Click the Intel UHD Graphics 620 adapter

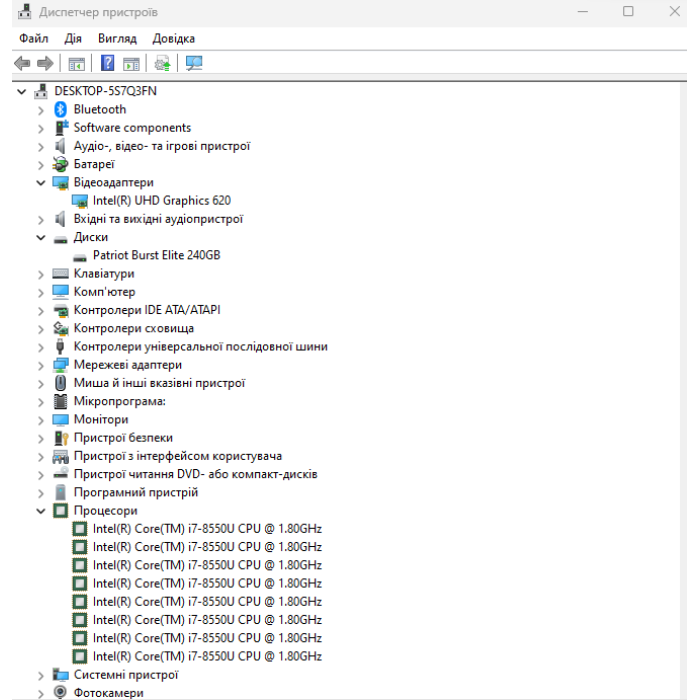161,200
